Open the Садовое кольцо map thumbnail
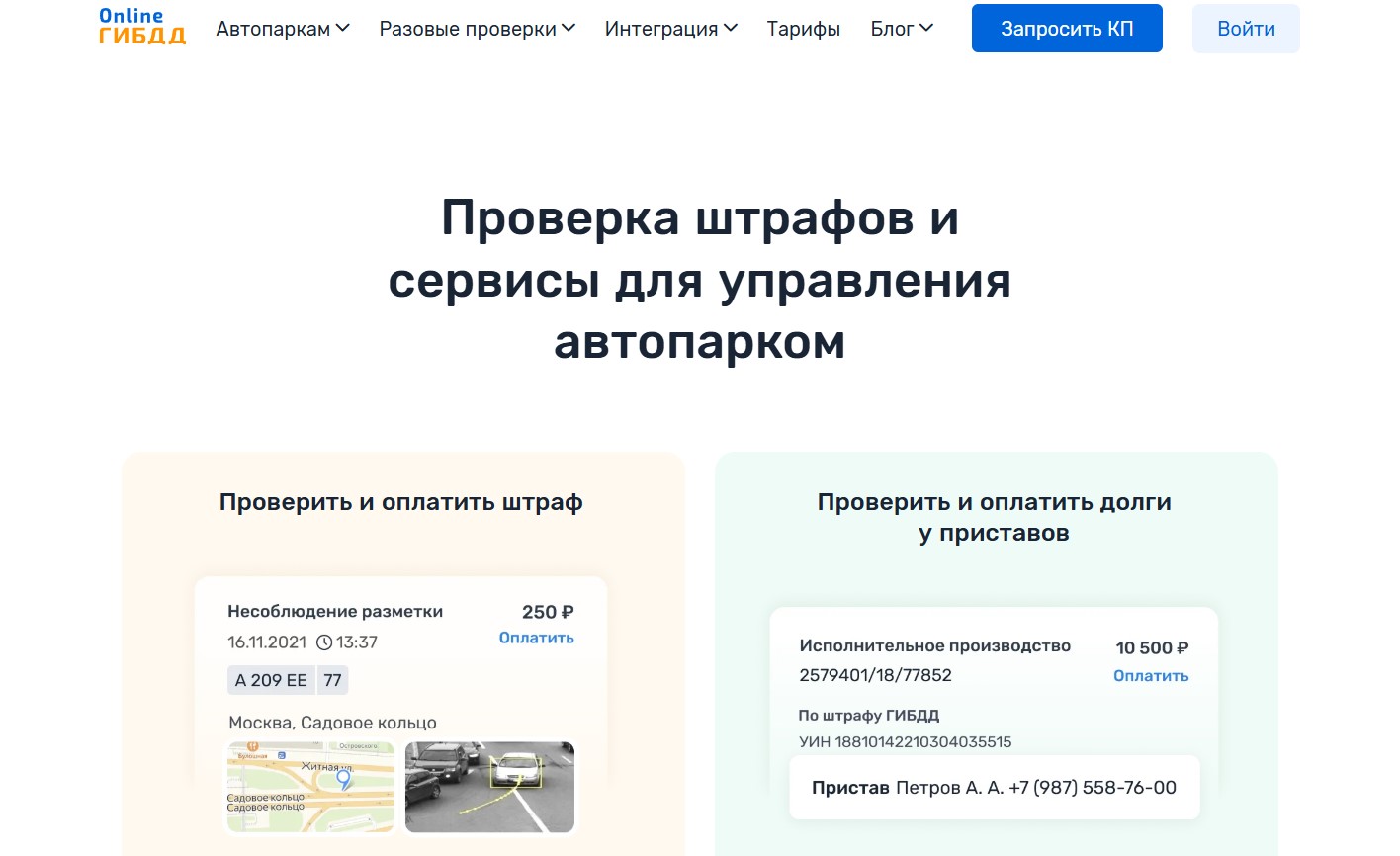Screen dimensions: 1400x856 [x=310, y=787]
